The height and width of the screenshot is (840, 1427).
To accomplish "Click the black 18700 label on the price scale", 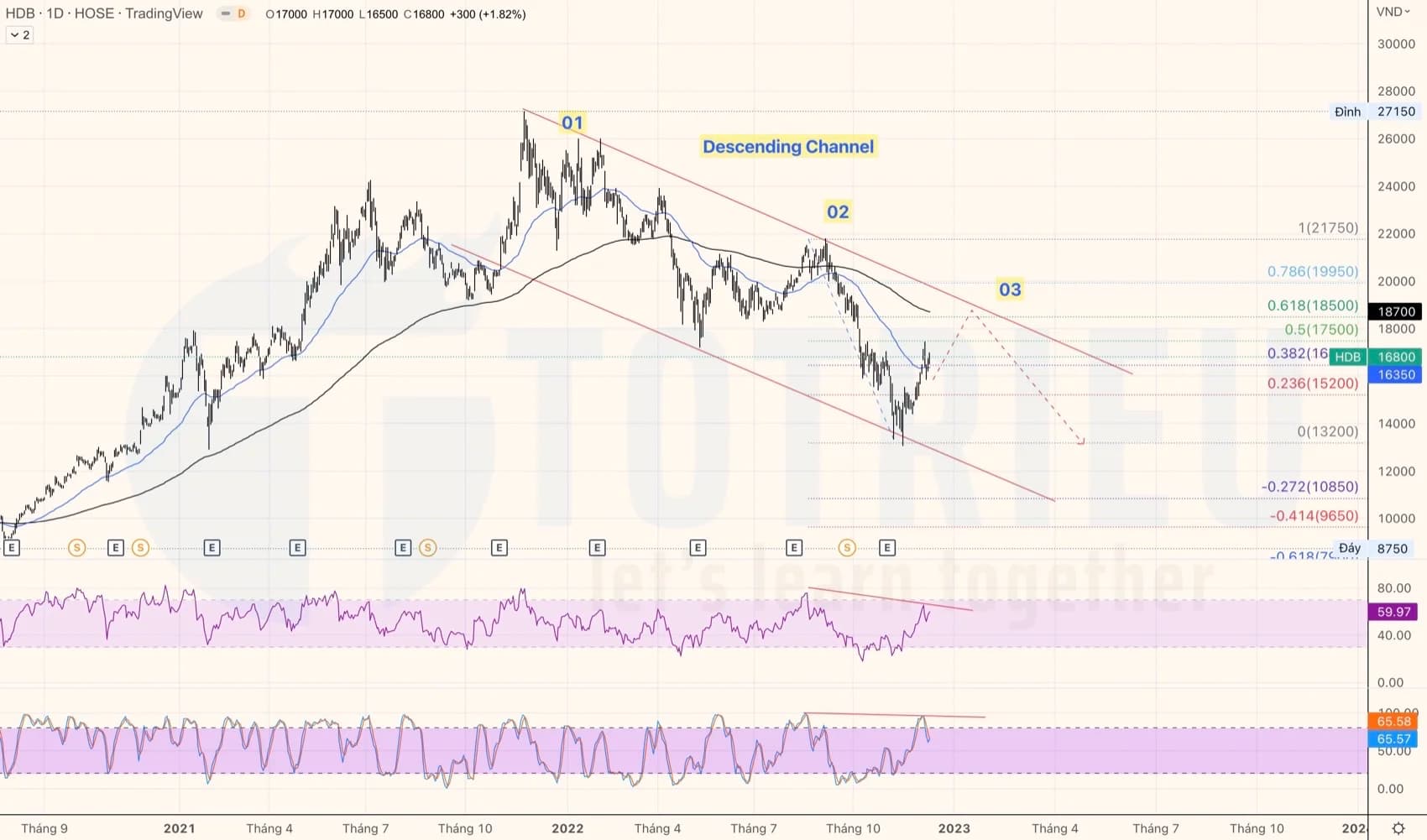I will click(x=1395, y=311).
